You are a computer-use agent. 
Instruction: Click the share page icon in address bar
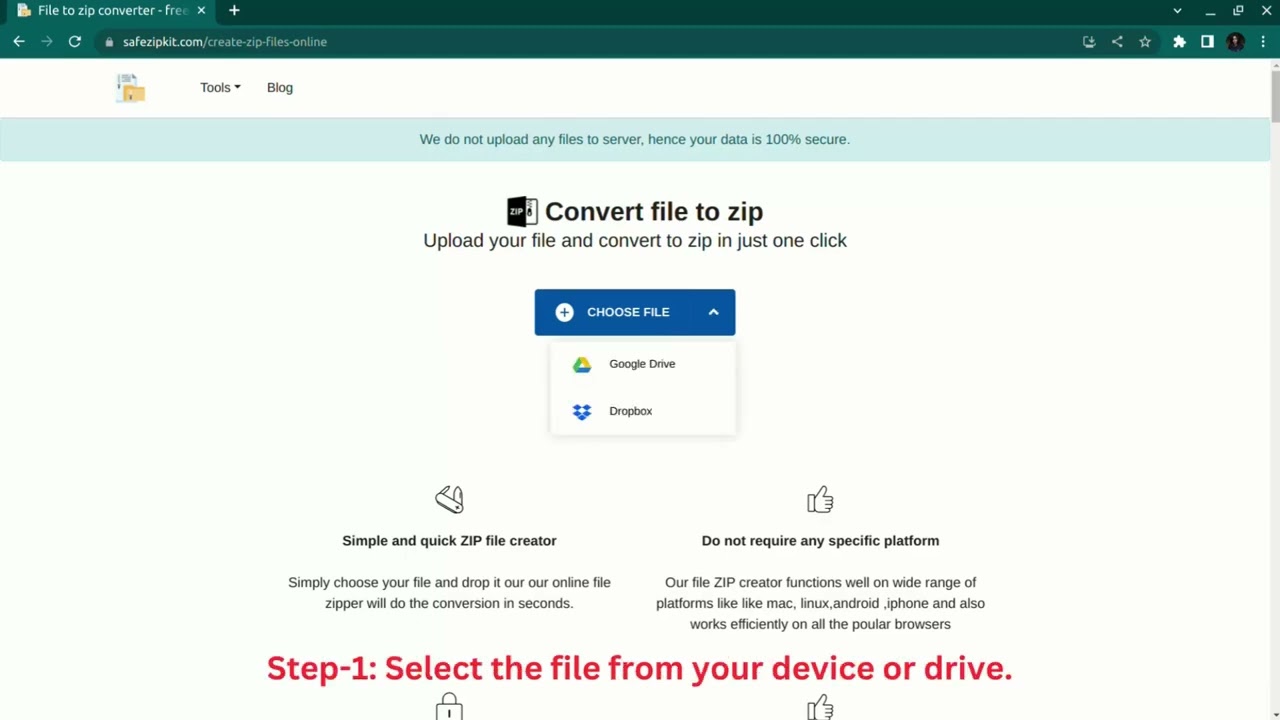tap(1117, 41)
